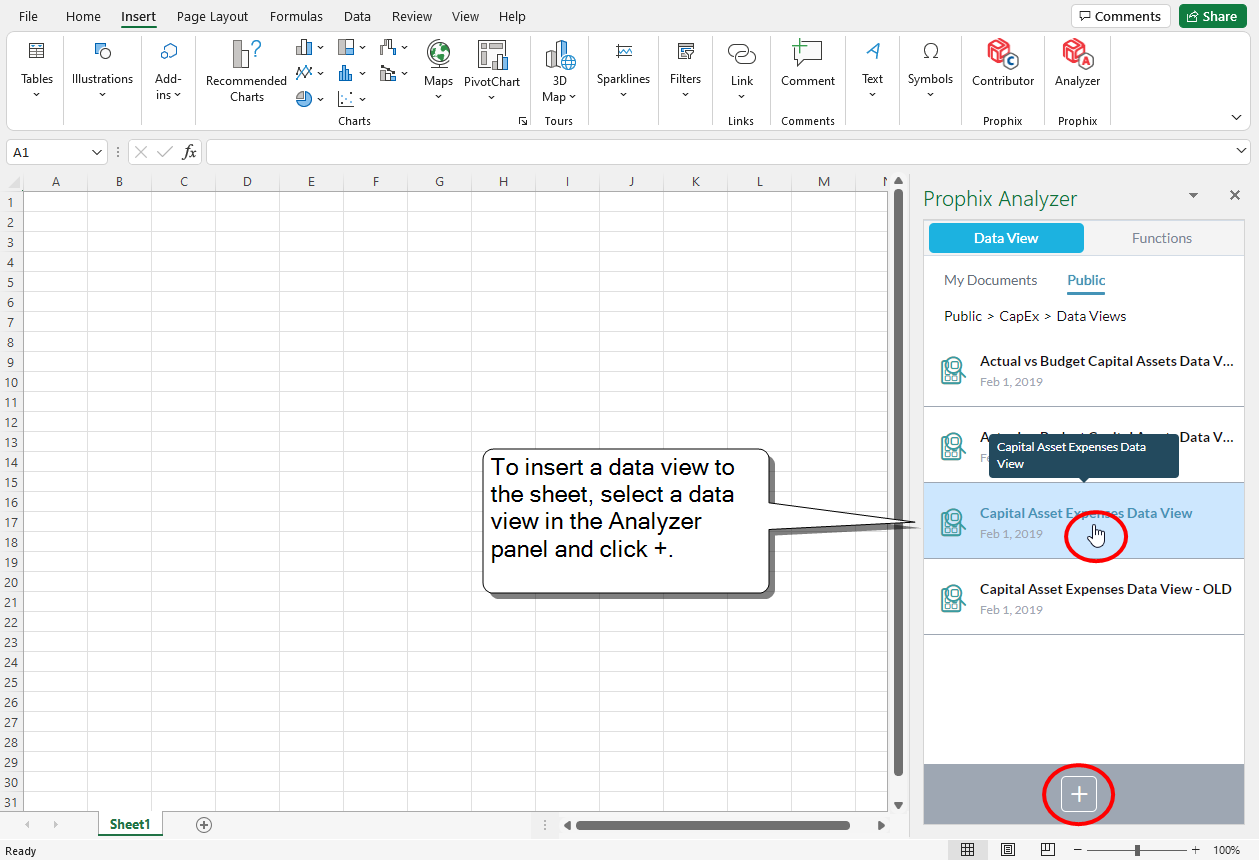The image size is (1259, 860).
Task: Close the Prophix Analyzer panel
Action: [x=1234, y=196]
